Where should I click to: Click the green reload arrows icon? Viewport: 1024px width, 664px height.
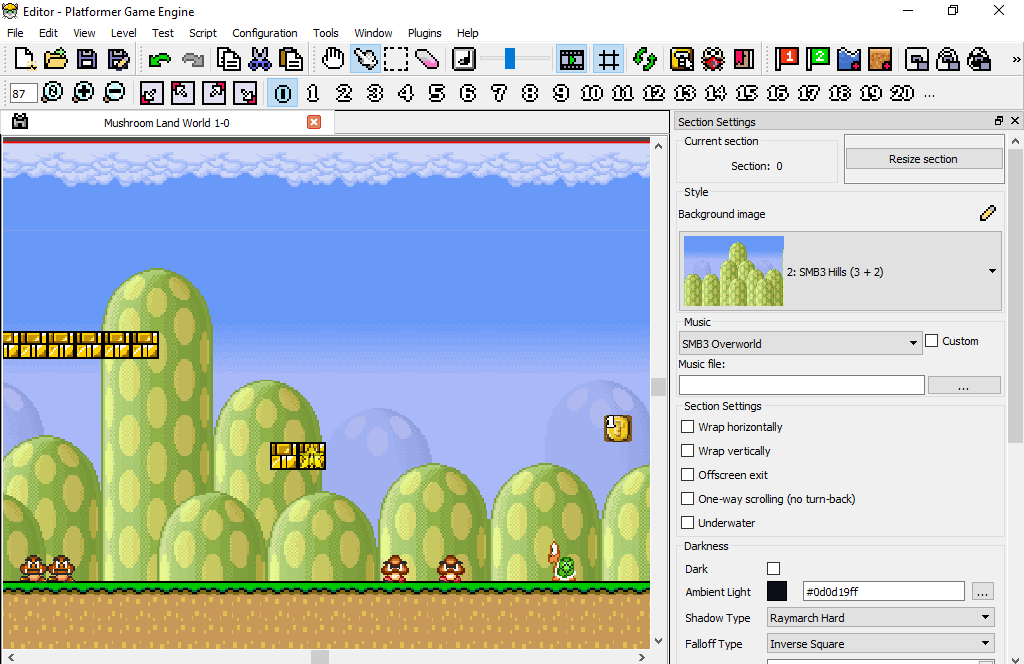(645, 59)
